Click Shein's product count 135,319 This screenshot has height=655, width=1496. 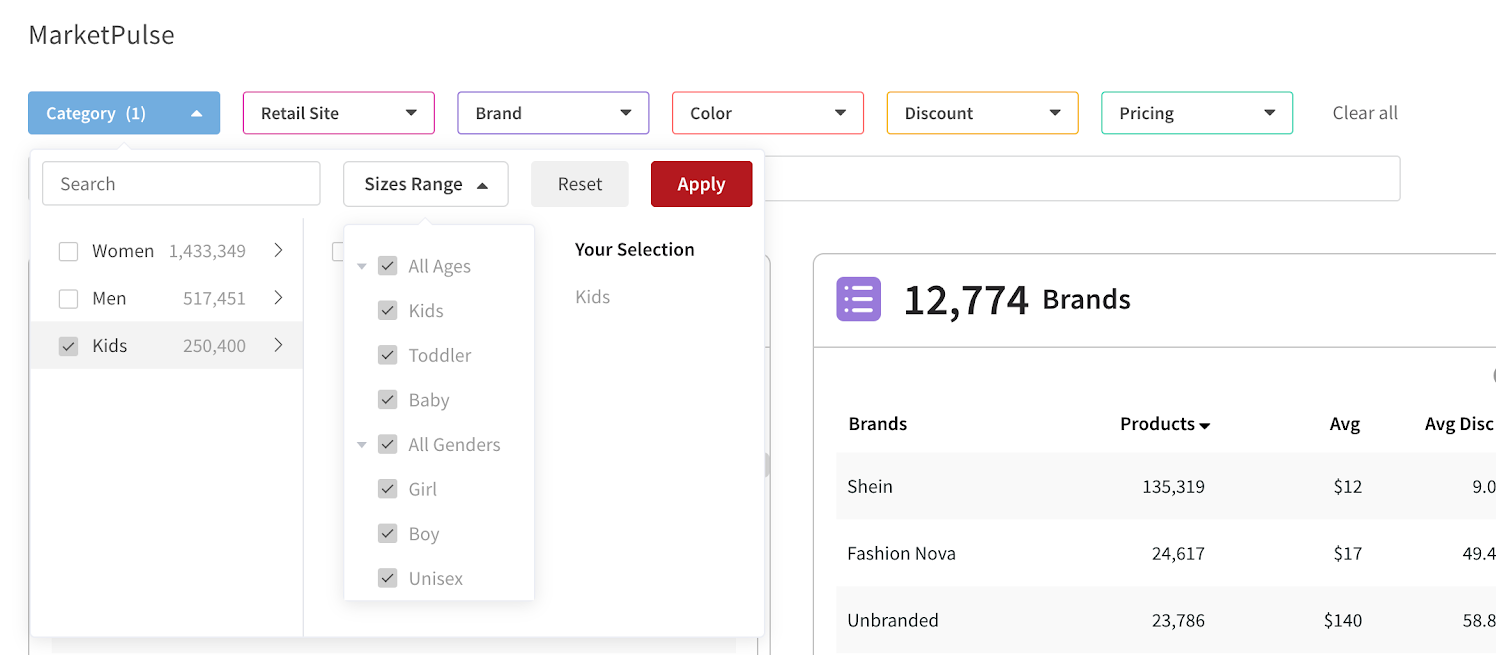pos(1173,487)
